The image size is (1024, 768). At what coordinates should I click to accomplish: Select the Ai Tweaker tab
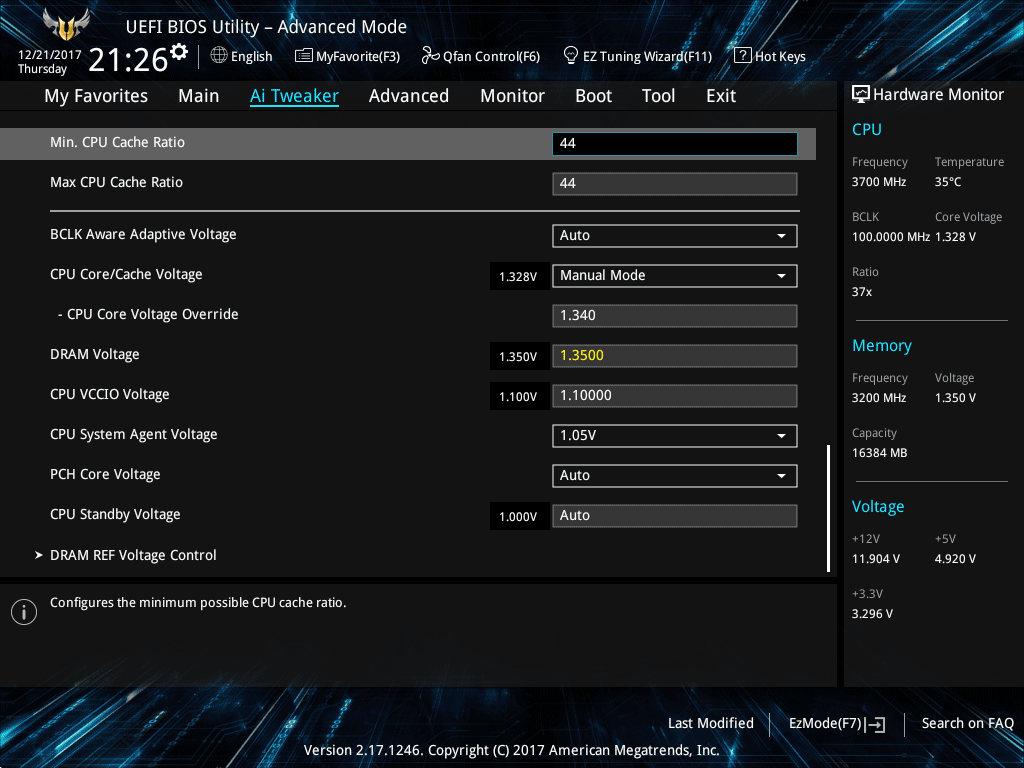[294, 96]
